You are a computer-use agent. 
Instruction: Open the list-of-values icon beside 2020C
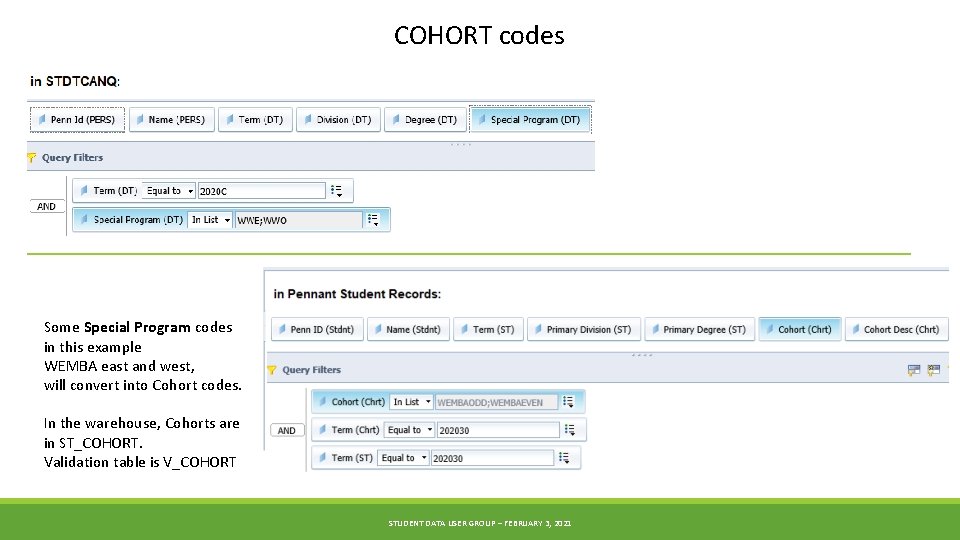click(x=336, y=191)
